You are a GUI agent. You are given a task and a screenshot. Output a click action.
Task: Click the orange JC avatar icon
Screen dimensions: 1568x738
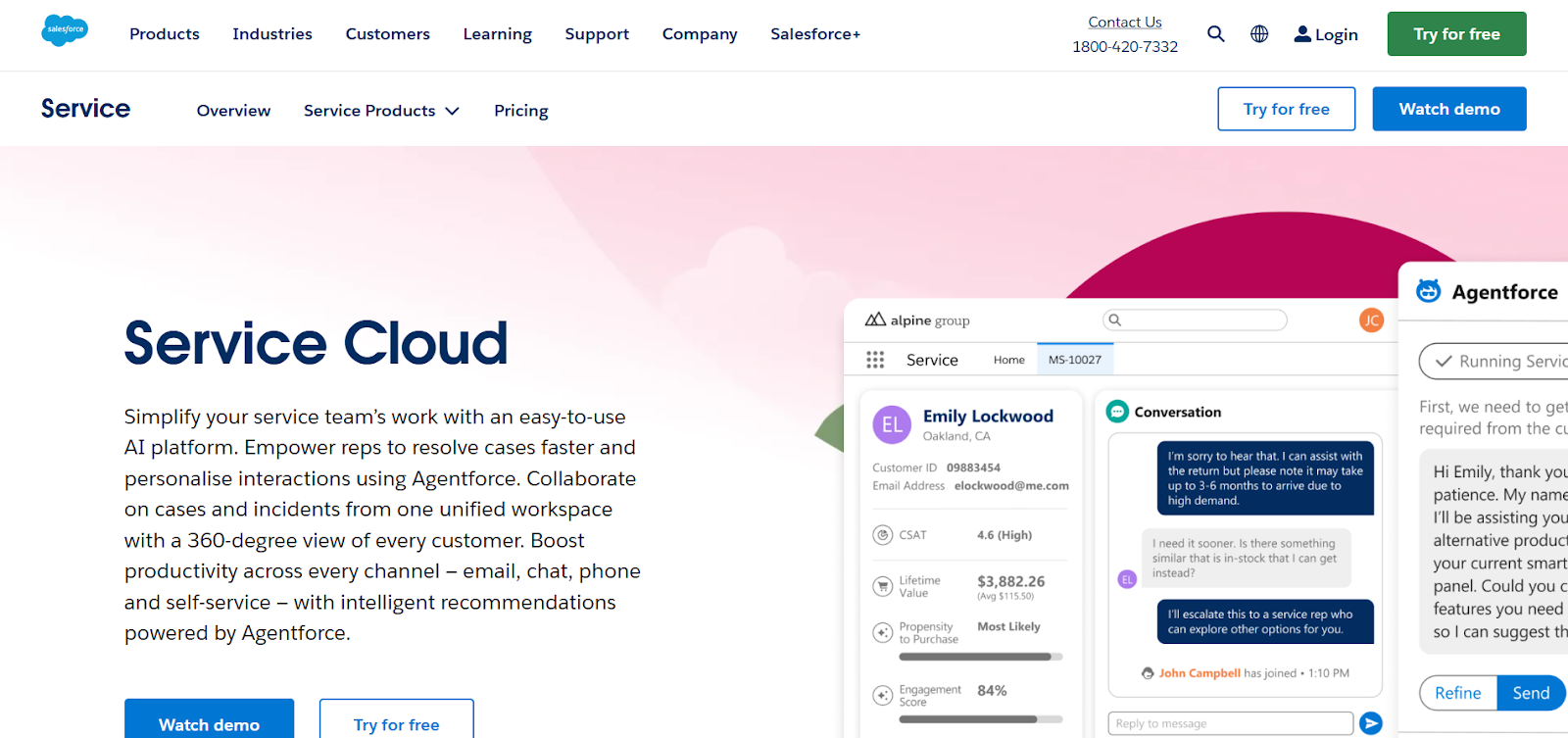[x=1371, y=320]
